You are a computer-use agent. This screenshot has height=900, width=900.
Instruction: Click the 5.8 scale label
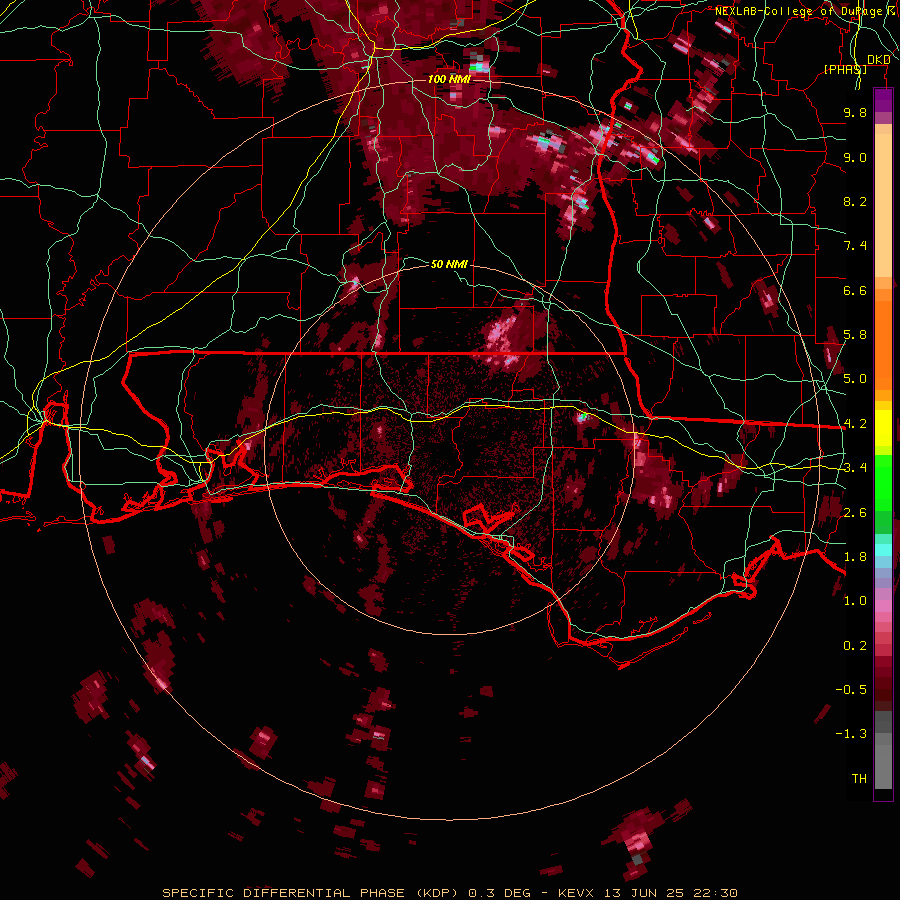(x=855, y=335)
